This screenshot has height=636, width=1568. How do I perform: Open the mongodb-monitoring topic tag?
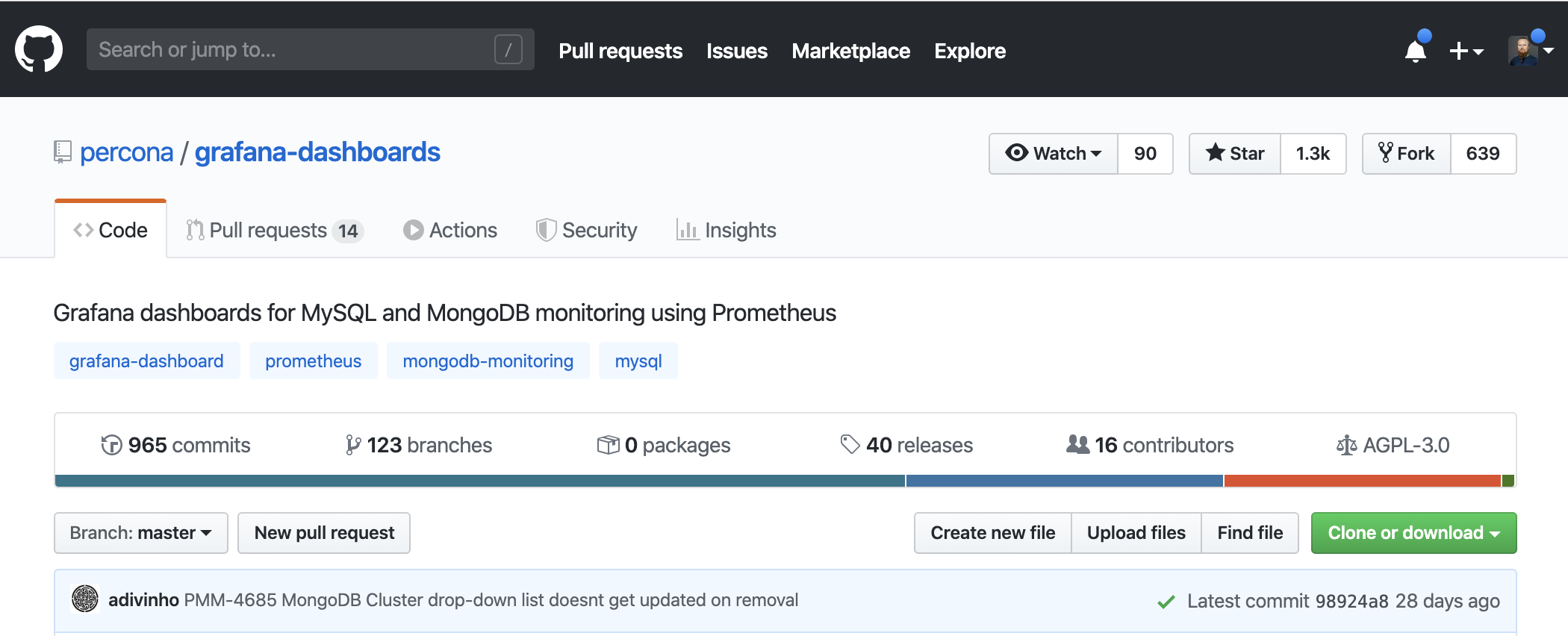488,361
